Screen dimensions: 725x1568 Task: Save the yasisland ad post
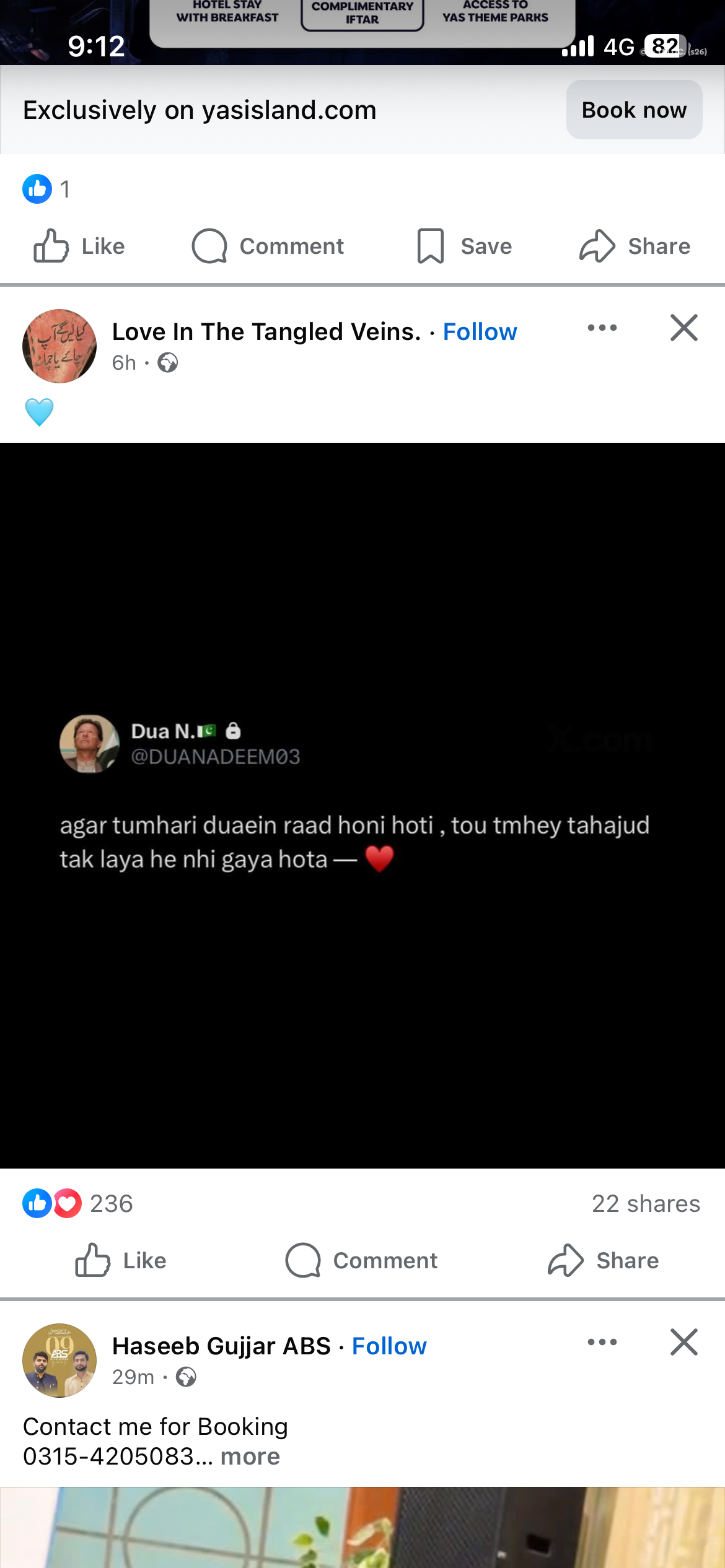pos(464,246)
